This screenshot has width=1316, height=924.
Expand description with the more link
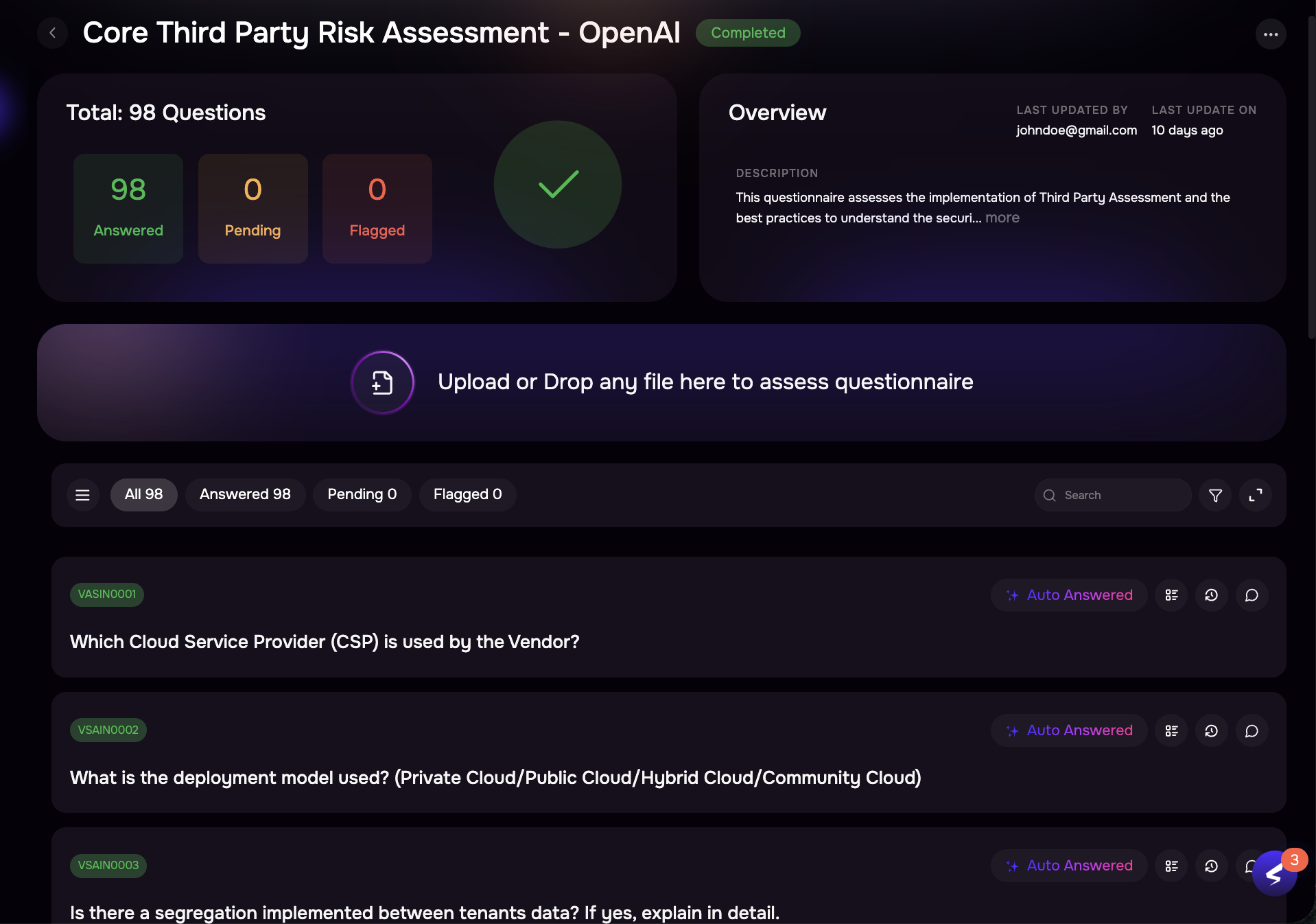(x=1002, y=218)
